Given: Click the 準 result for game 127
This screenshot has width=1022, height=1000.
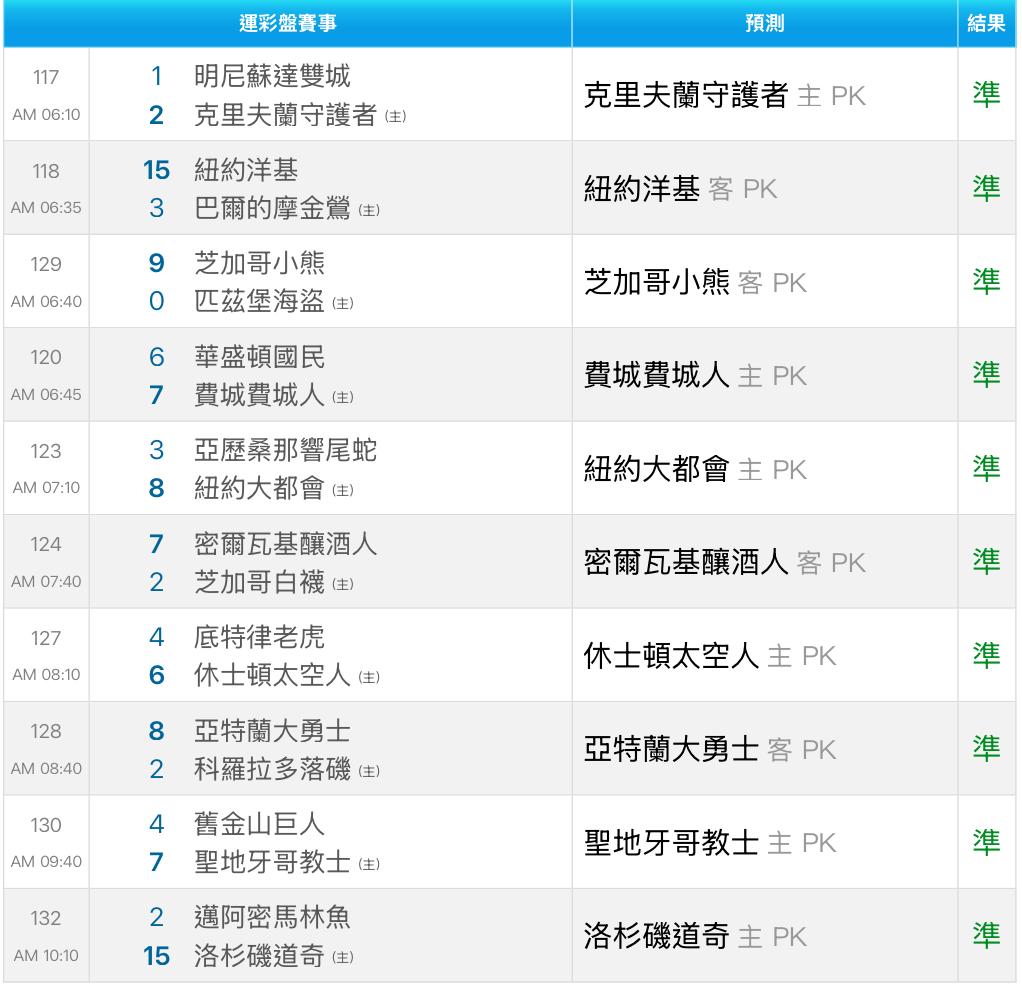Looking at the screenshot, I should (986, 654).
